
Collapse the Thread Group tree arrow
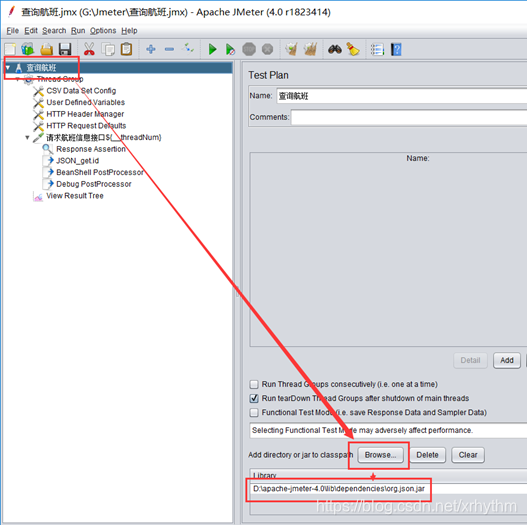pos(17,79)
